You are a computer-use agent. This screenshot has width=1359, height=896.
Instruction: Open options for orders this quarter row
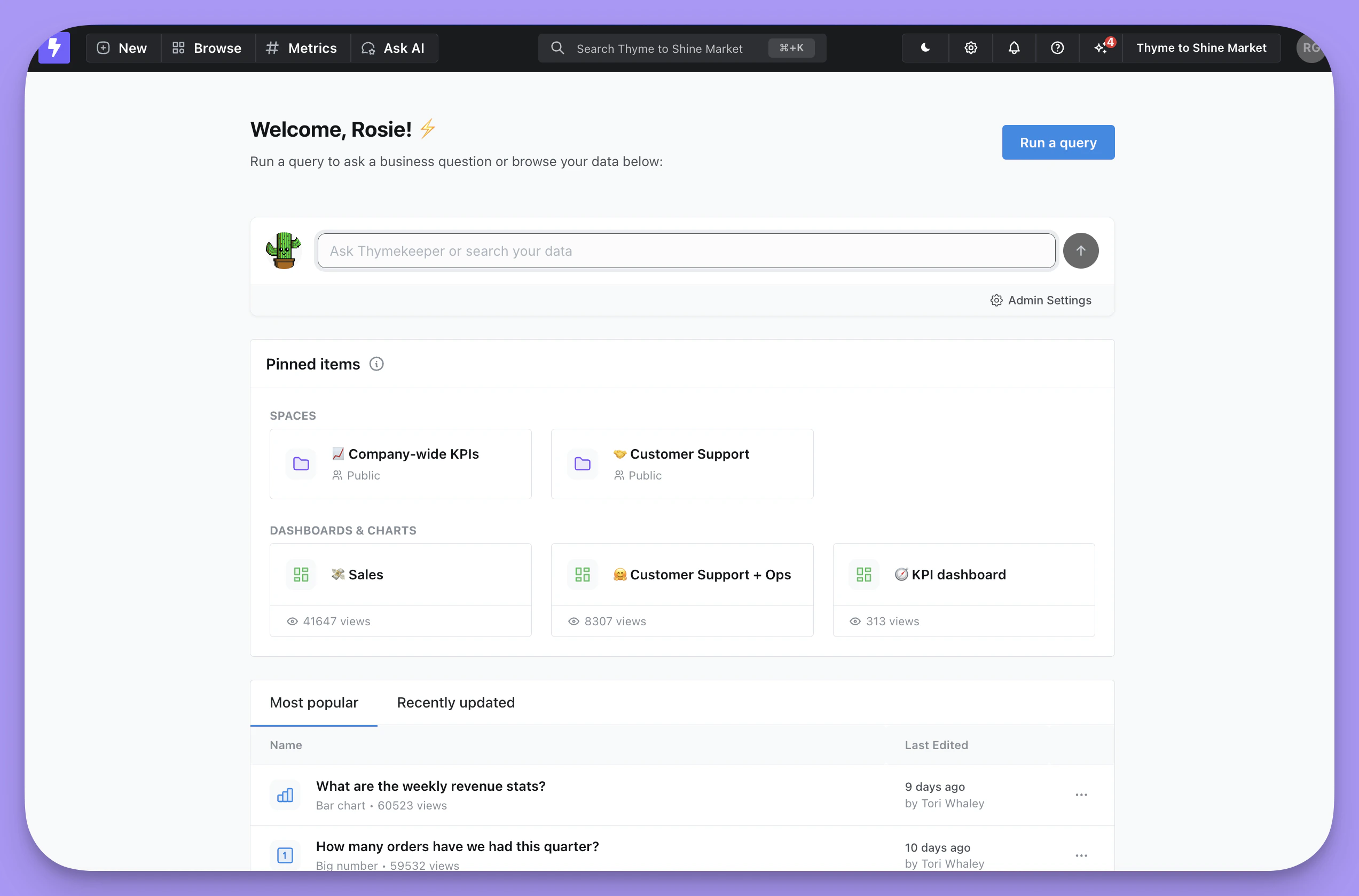(1081, 855)
